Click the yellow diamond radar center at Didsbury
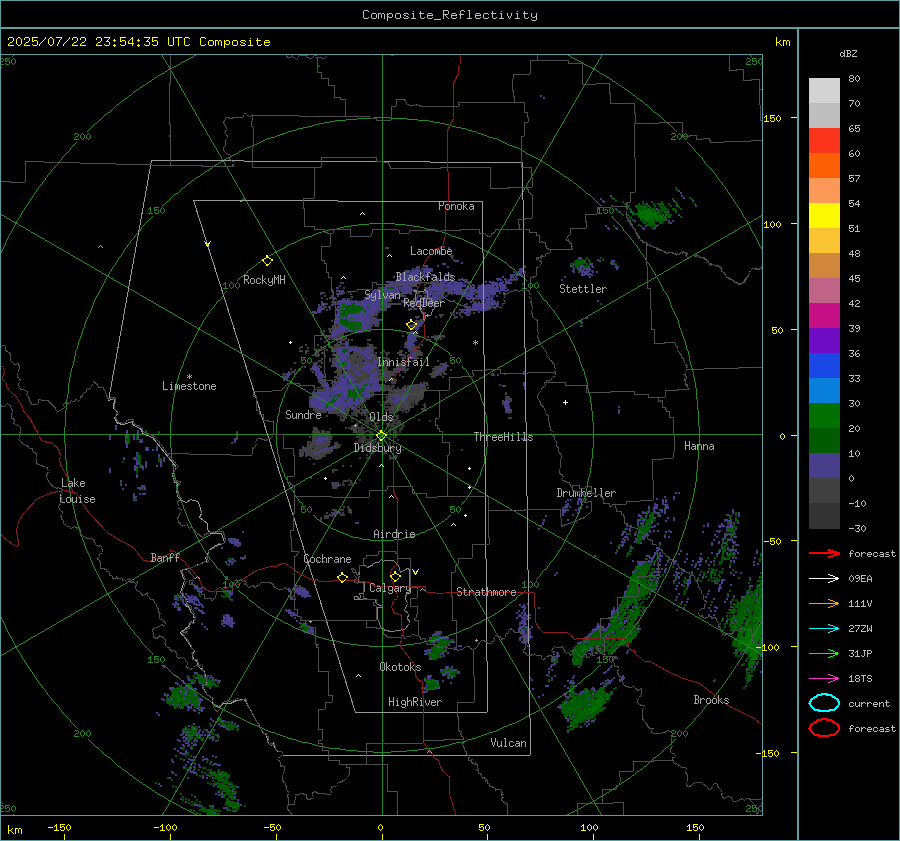Viewport: 900px width, 841px height. click(381, 436)
